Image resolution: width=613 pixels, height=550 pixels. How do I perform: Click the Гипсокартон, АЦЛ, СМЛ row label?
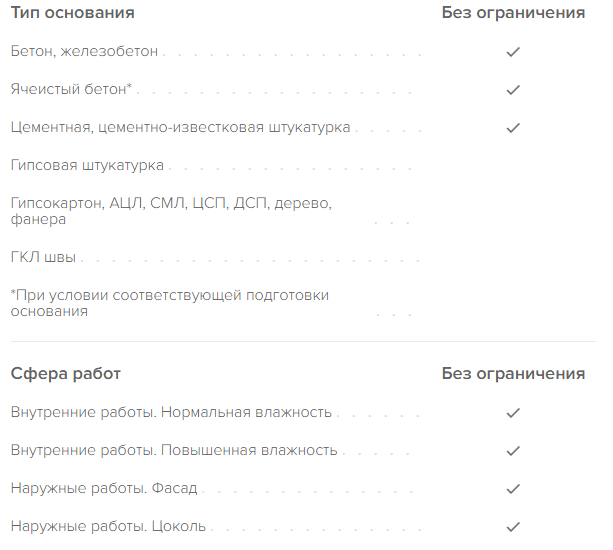171,211
